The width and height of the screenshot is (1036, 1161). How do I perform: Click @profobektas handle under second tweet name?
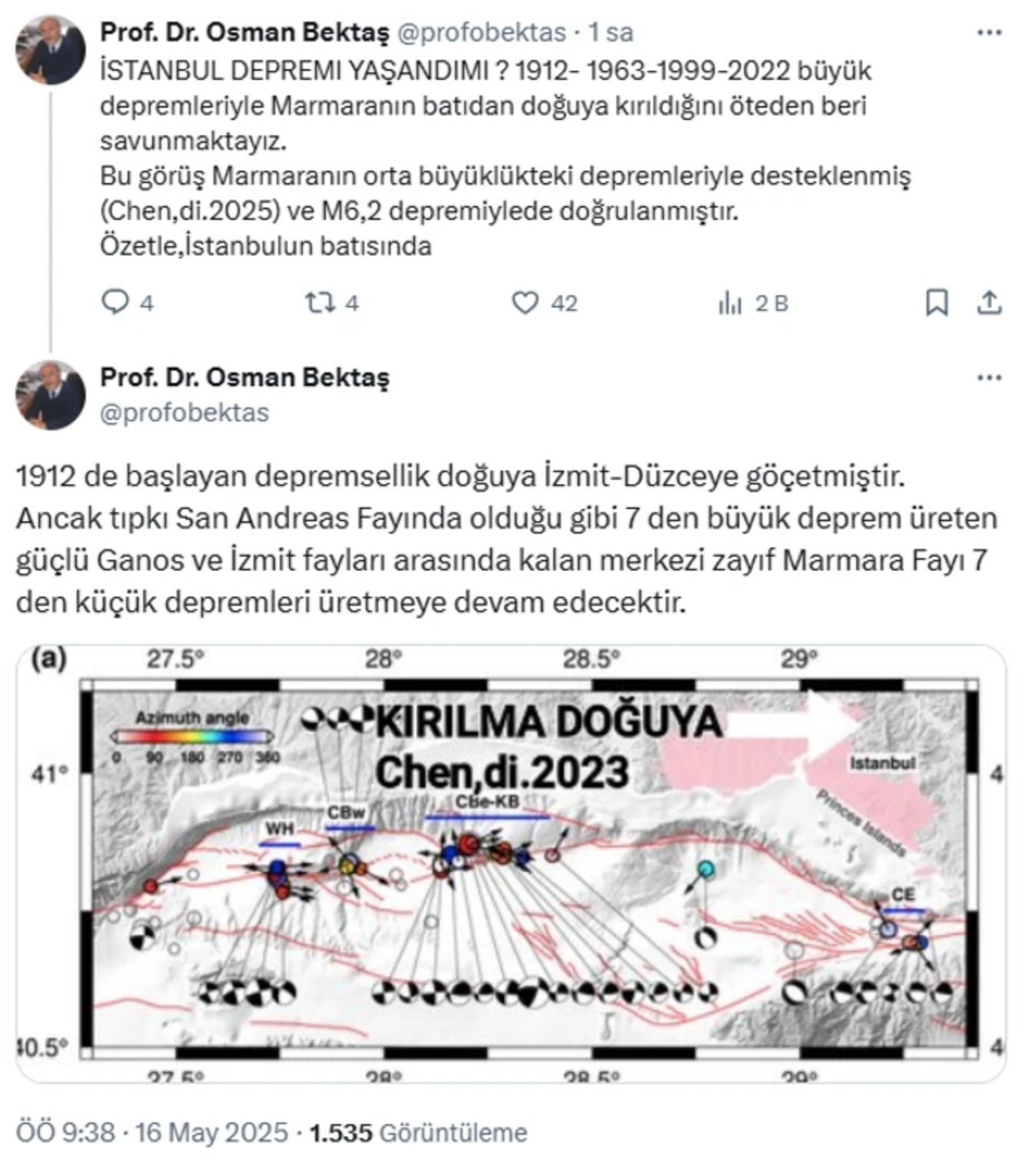184,413
